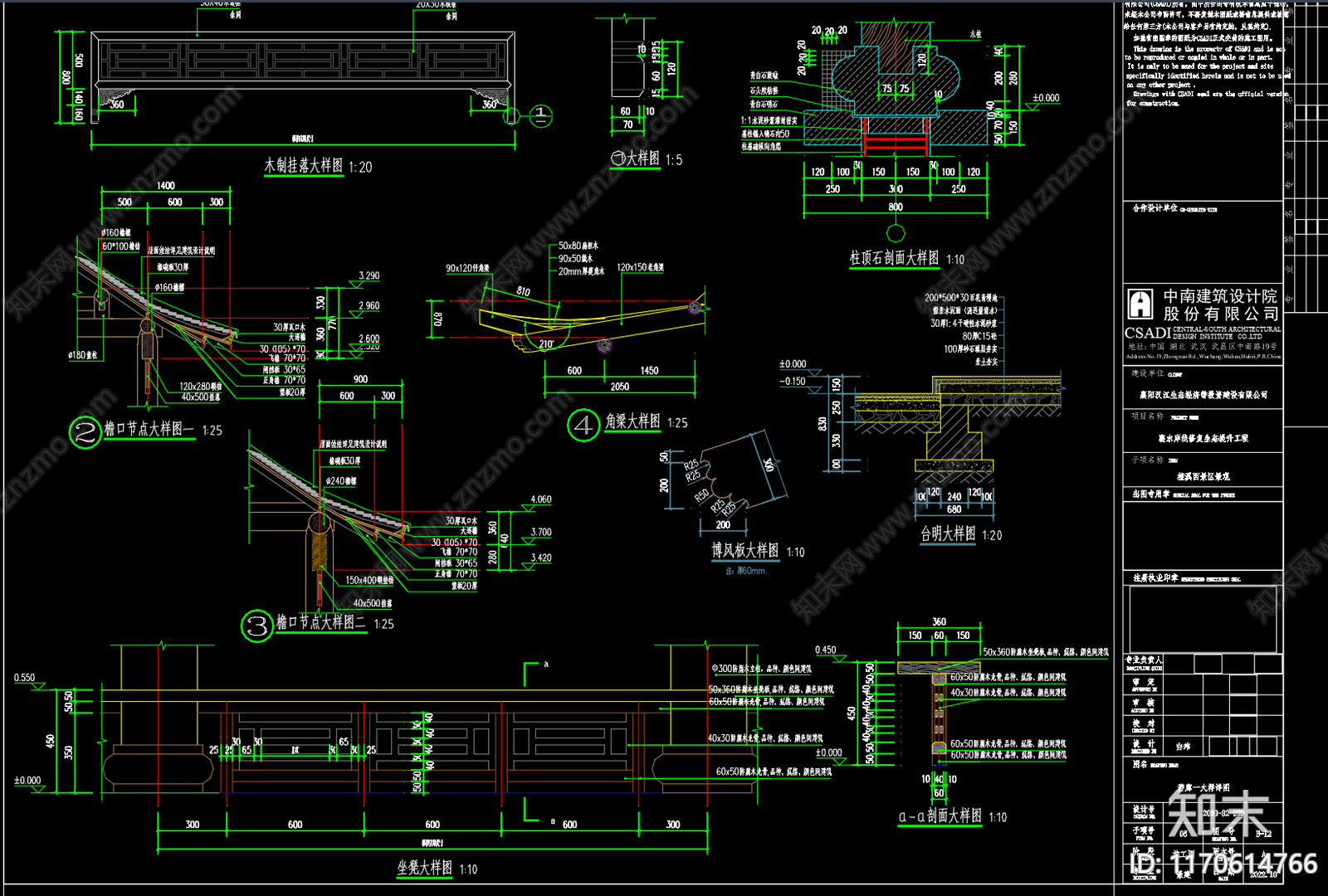Click the 800 overall dimension of column base
The height and width of the screenshot is (896, 1328).
click(895, 207)
